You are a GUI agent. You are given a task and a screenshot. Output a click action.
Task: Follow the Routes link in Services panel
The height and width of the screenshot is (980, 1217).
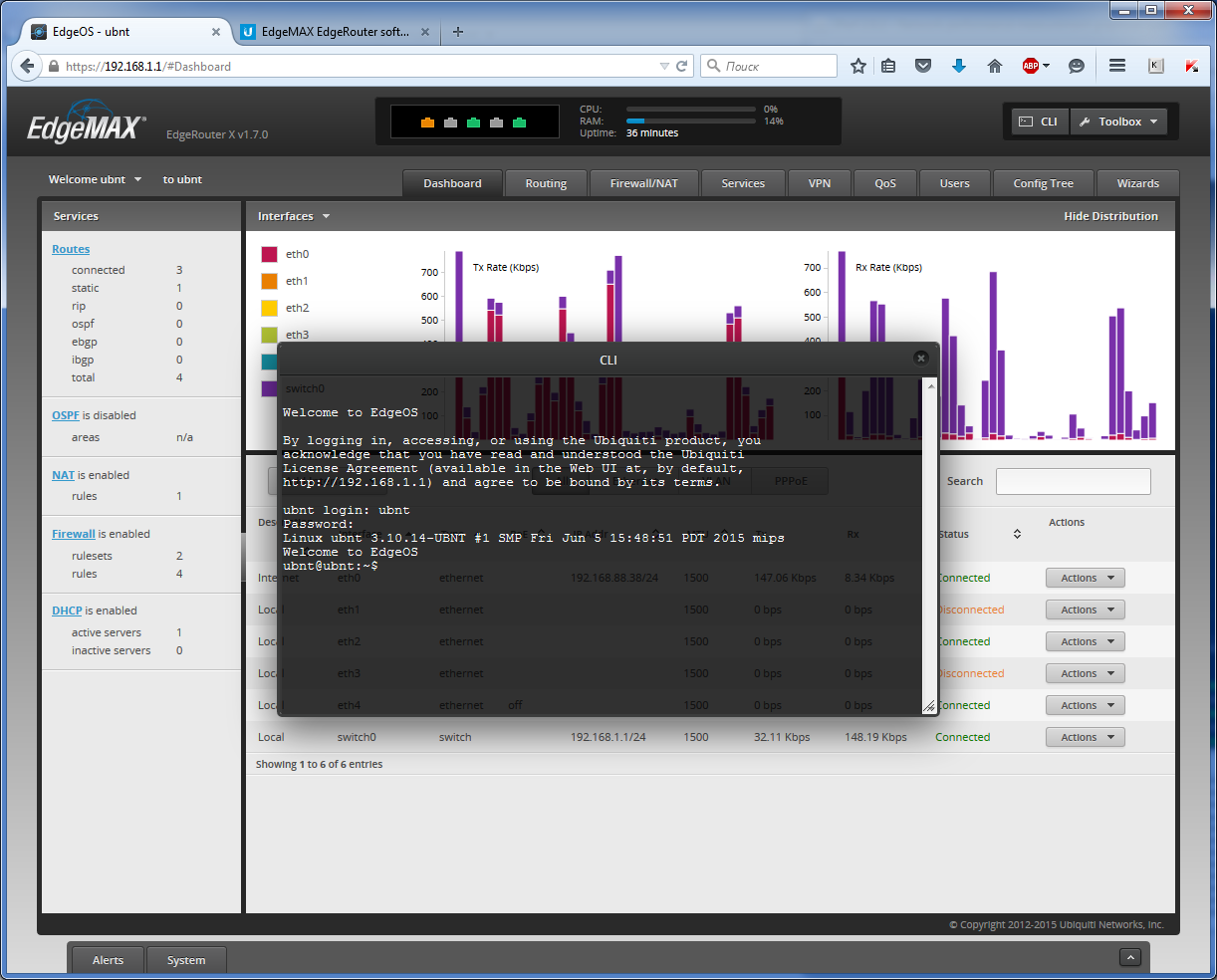click(70, 249)
